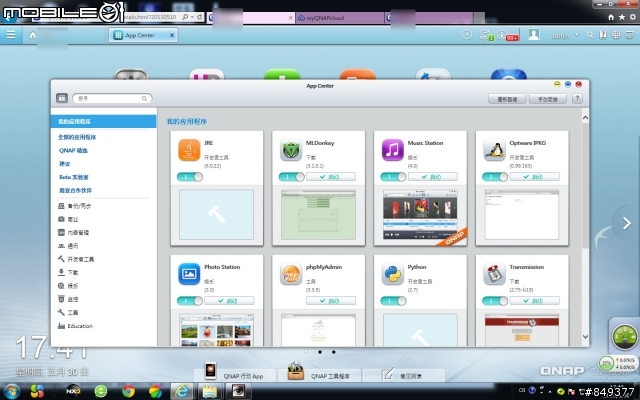This screenshot has width=640, height=400.
Task: Open QNAP utilities shortcut with toolbox icon
Action: tap(319, 371)
